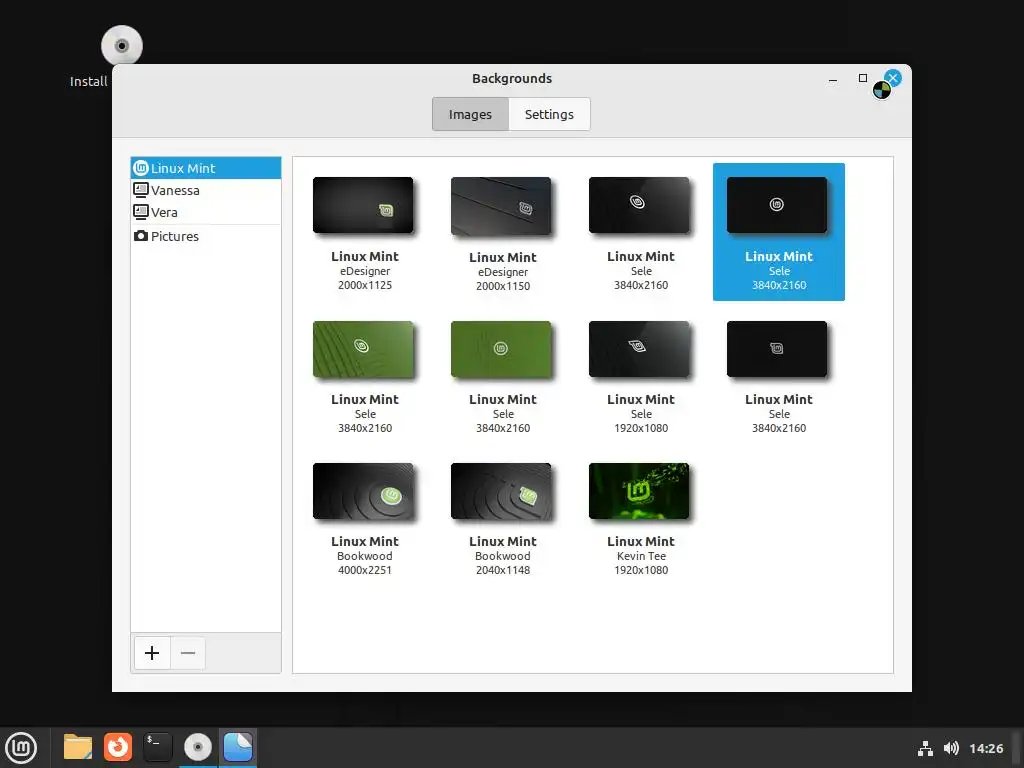This screenshot has height=768, width=1024.
Task: Switch to the Images tab
Action: [470, 114]
